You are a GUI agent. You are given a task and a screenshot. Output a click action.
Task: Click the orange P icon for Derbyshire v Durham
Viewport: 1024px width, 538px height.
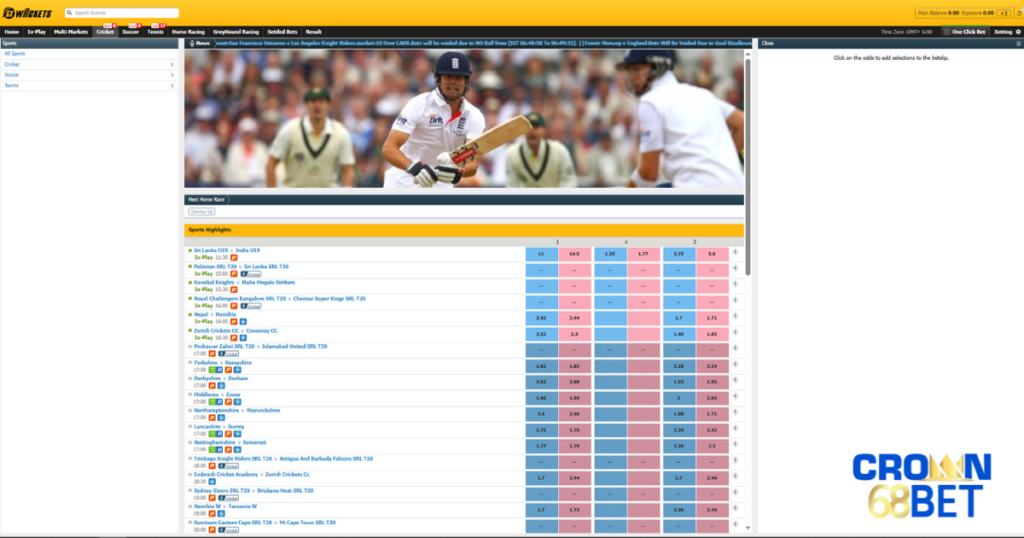tap(212, 386)
